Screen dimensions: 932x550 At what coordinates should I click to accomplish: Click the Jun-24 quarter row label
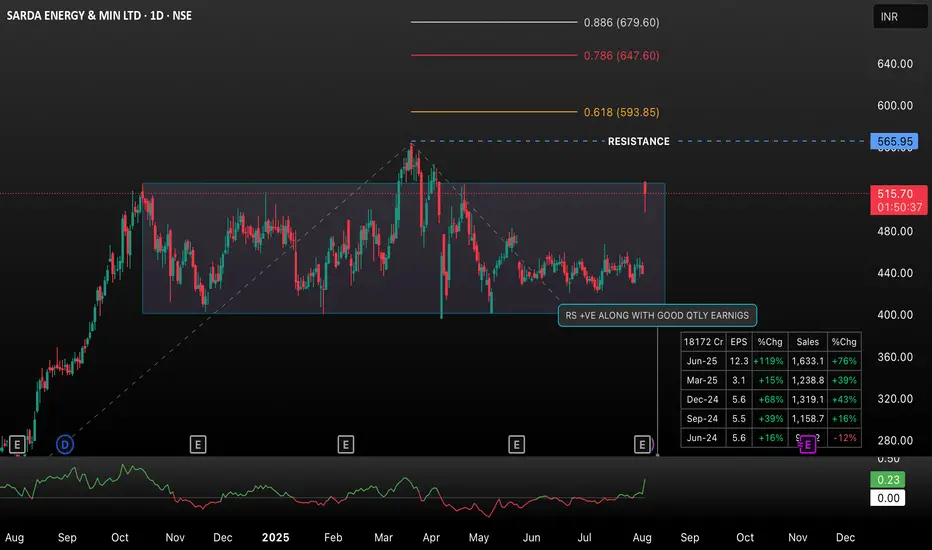[x=702, y=438]
